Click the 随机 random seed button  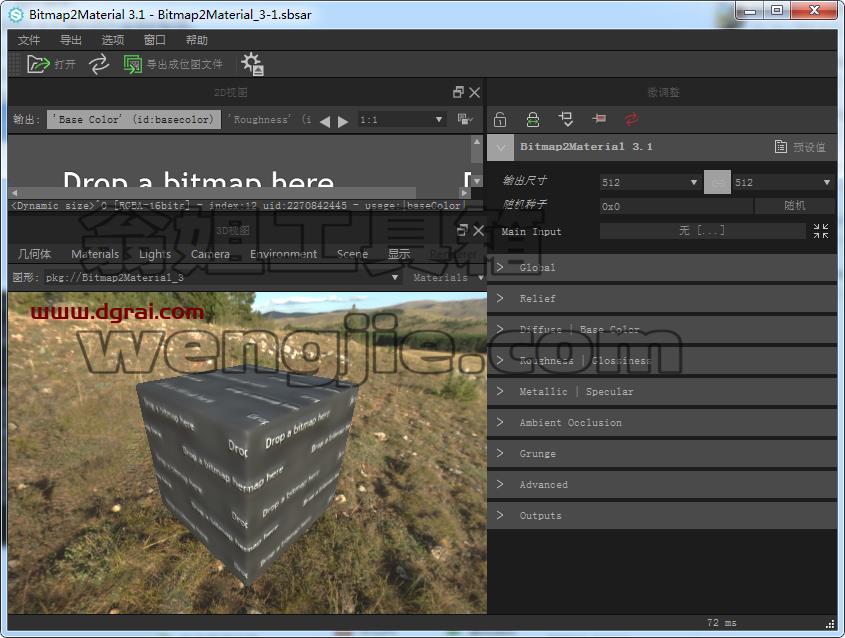point(795,206)
